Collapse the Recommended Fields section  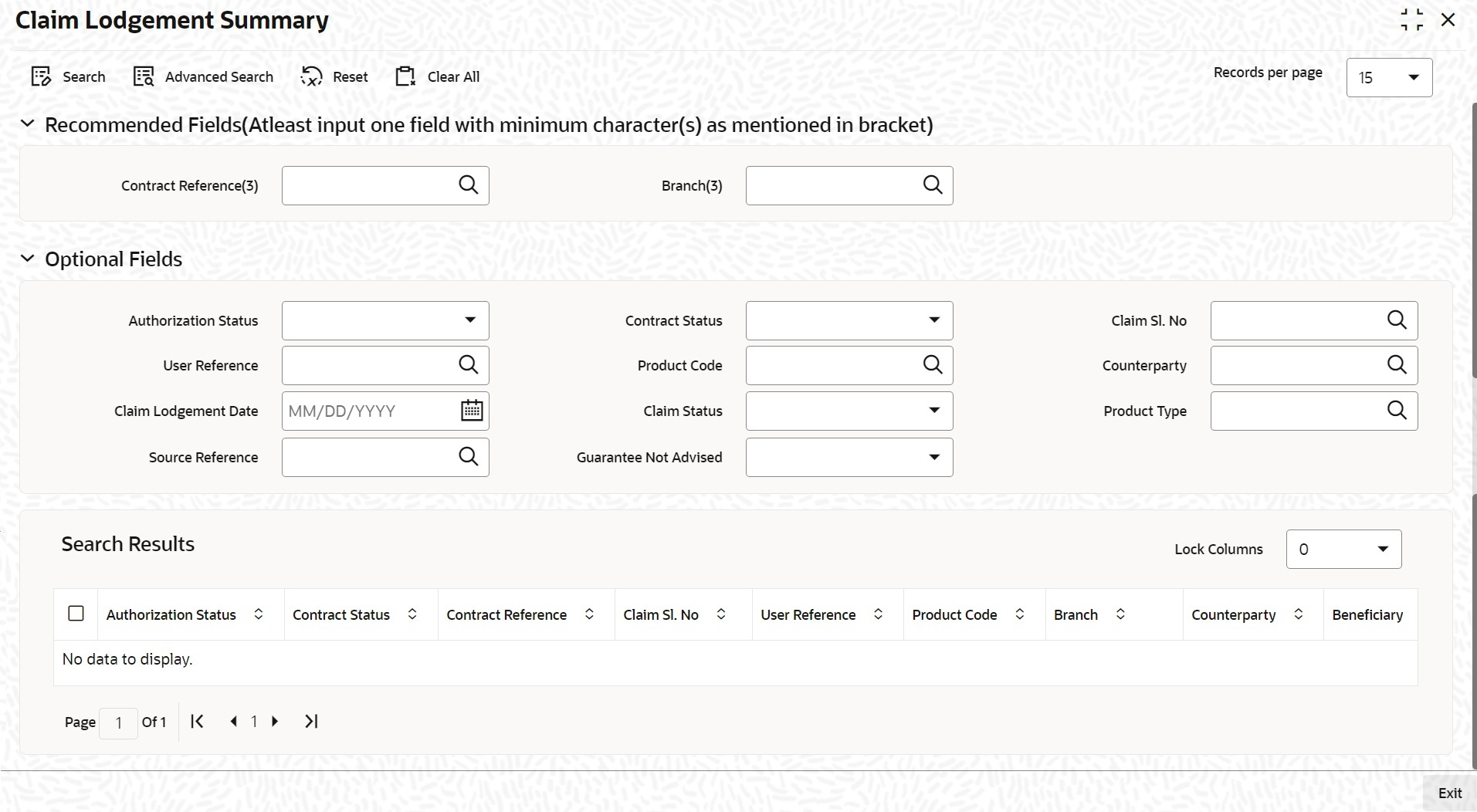27,124
